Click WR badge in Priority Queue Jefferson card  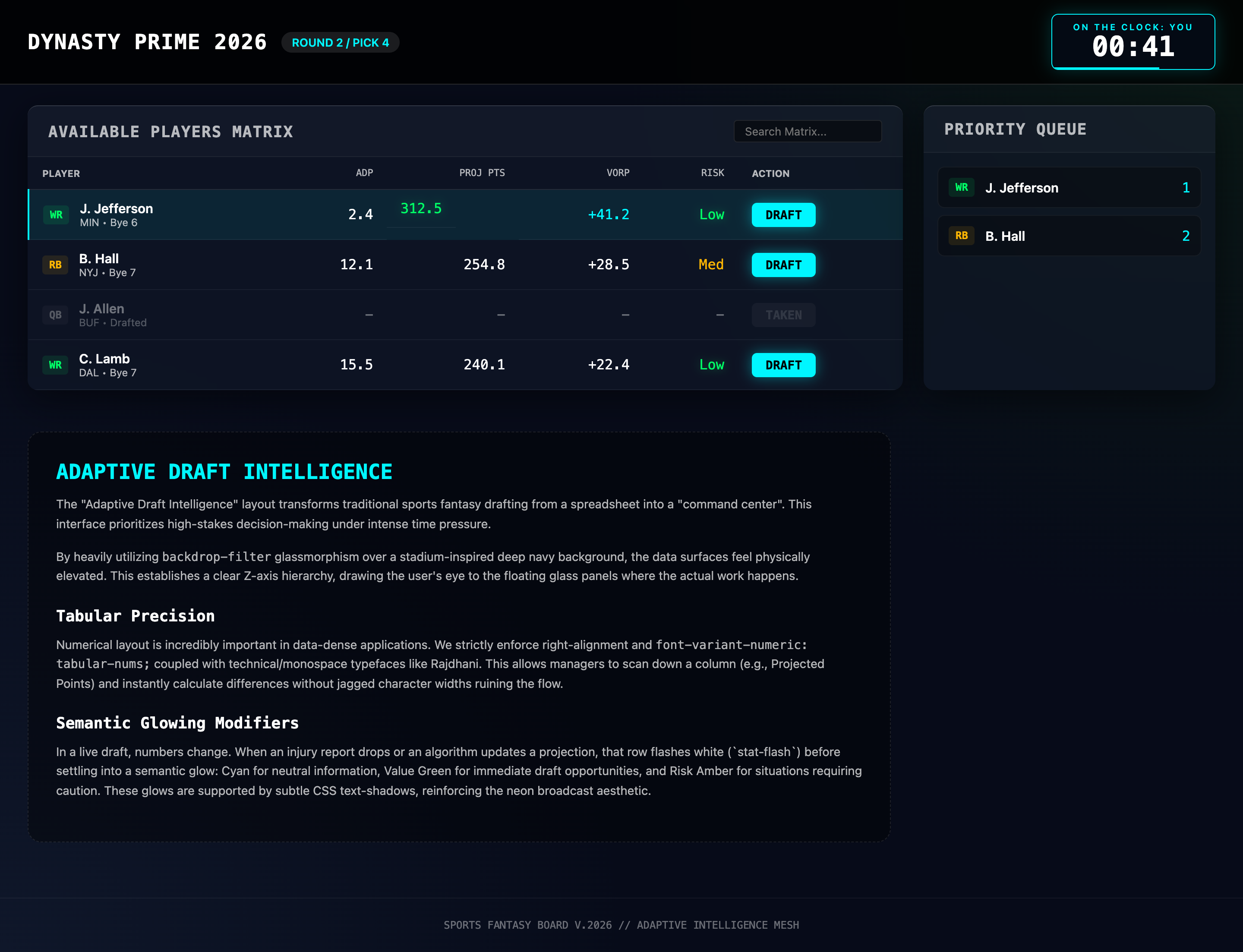[x=961, y=188]
